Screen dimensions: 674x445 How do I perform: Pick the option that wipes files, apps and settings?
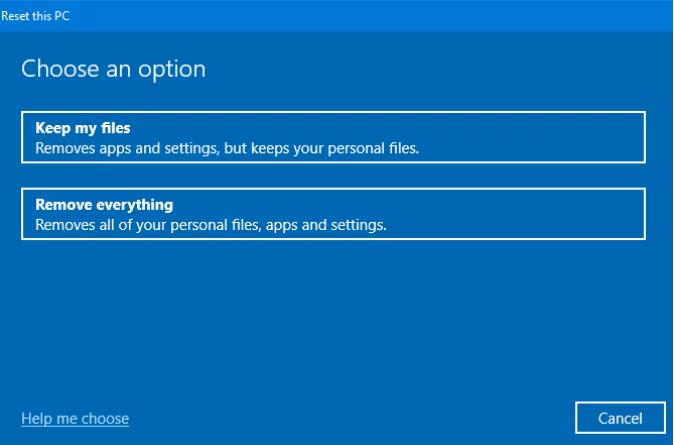pos(333,214)
